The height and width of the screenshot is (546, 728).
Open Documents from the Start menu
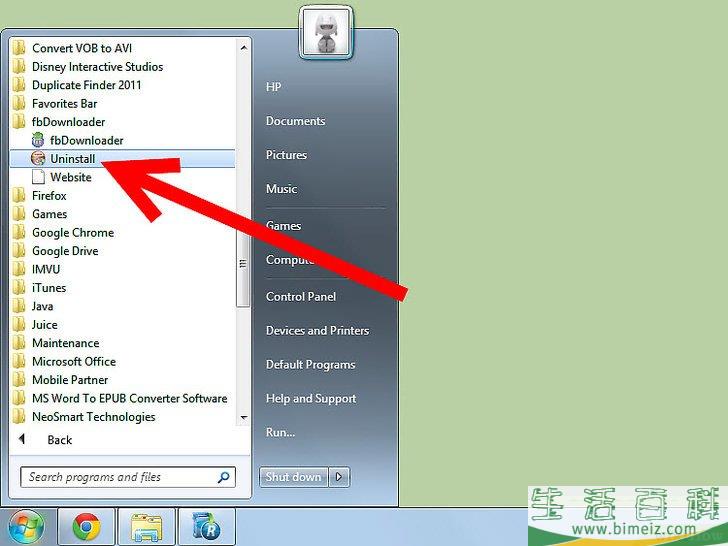[x=295, y=121]
